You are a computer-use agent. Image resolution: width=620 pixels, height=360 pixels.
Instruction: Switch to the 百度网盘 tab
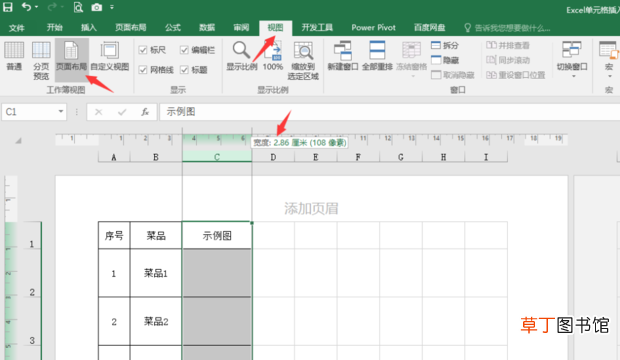coord(429,28)
